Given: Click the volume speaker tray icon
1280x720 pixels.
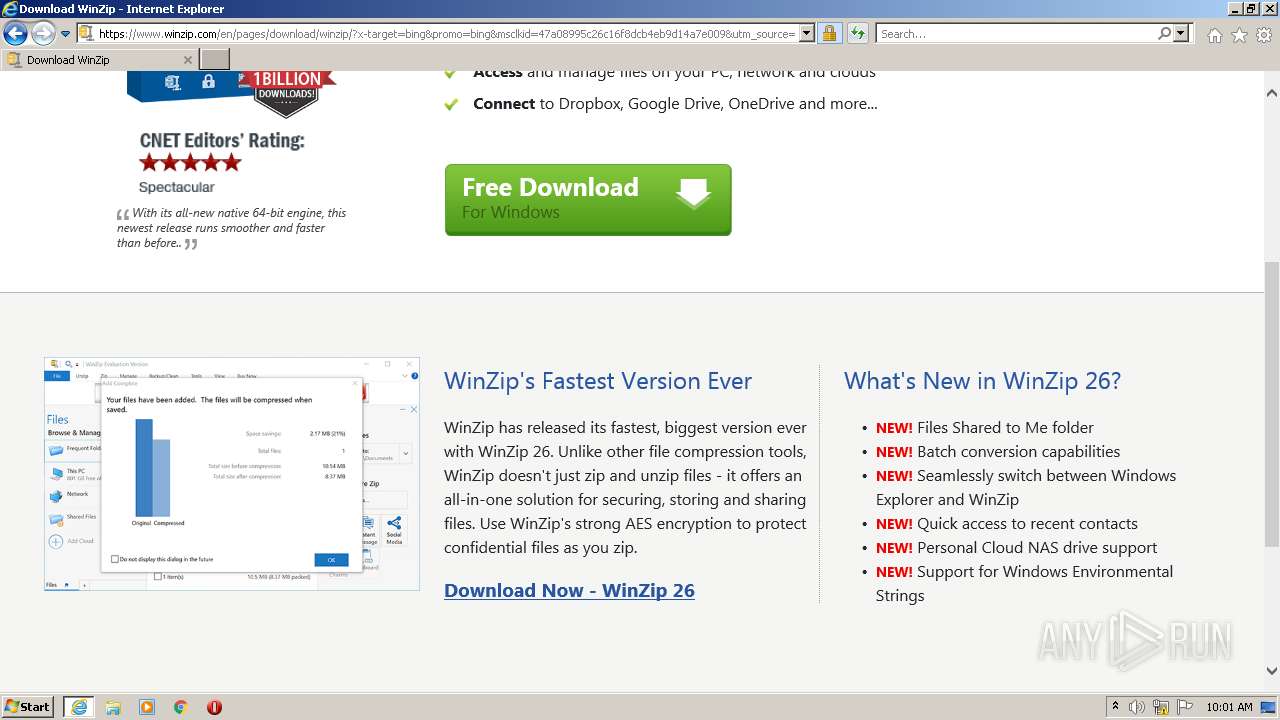Looking at the screenshot, I should [1137, 707].
